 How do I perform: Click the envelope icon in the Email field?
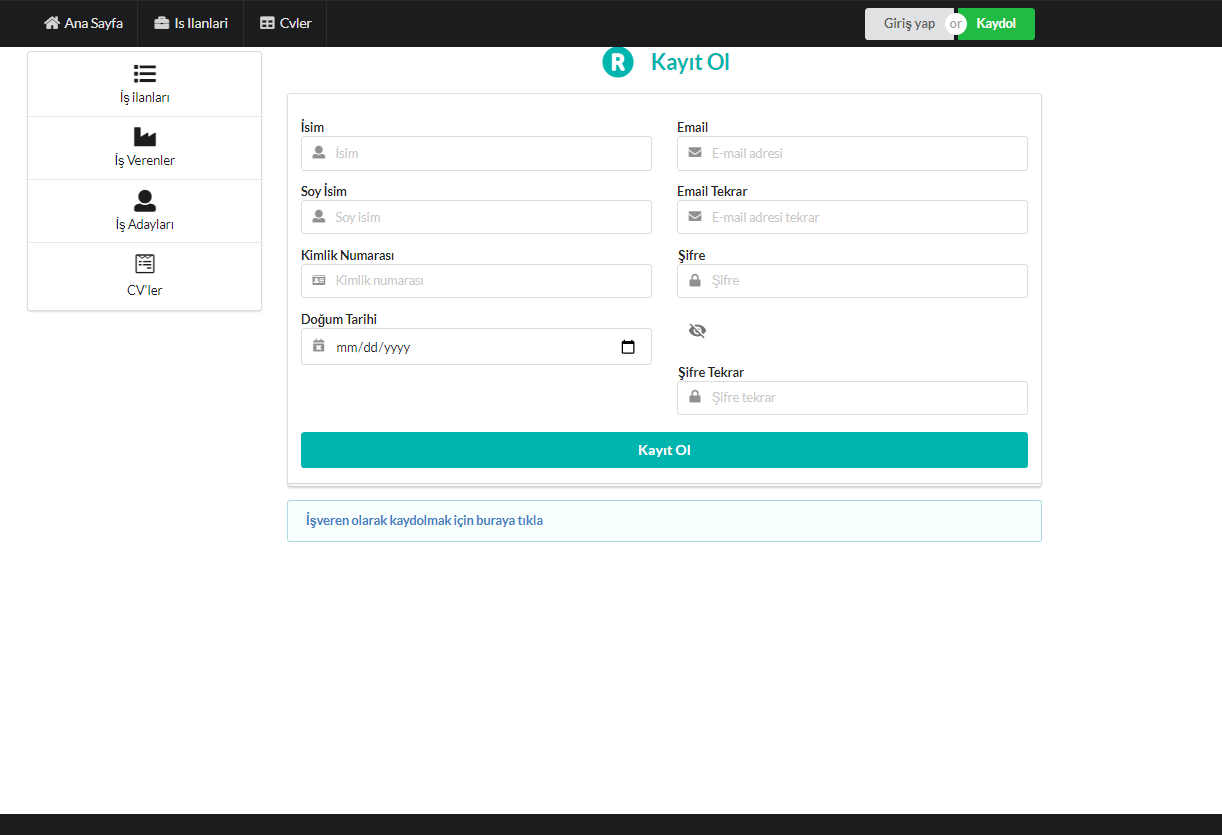[694, 153]
